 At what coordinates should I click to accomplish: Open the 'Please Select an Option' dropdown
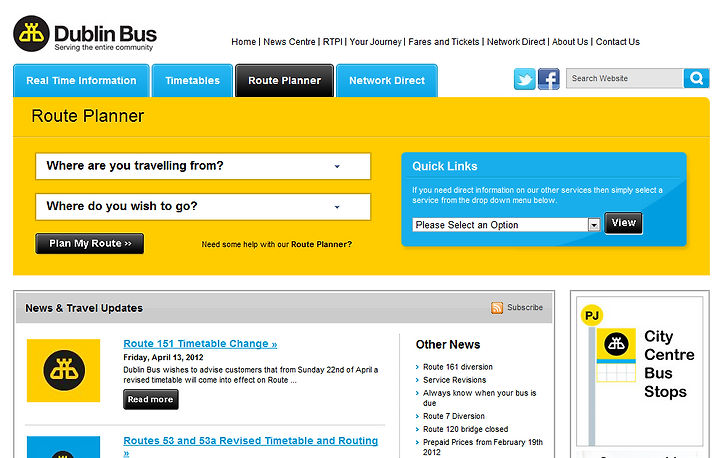pos(506,225)
